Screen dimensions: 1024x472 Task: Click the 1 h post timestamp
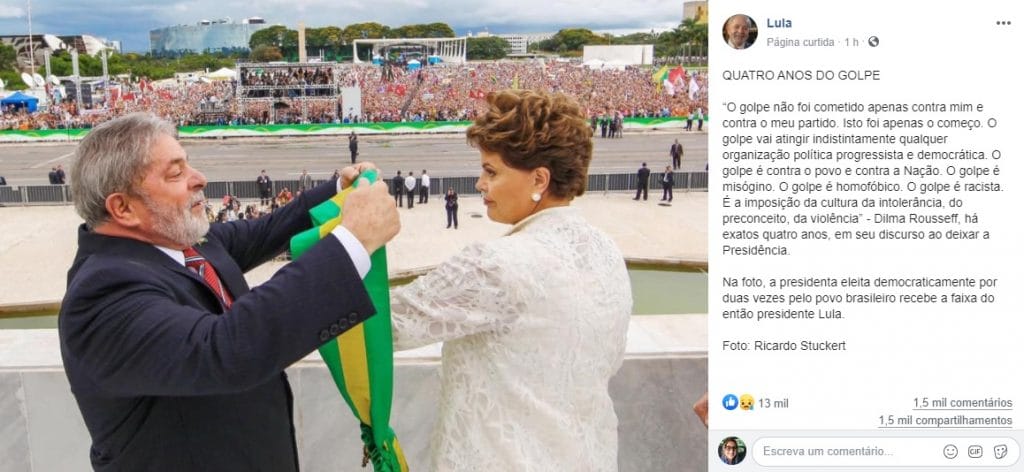click(851, 42)
